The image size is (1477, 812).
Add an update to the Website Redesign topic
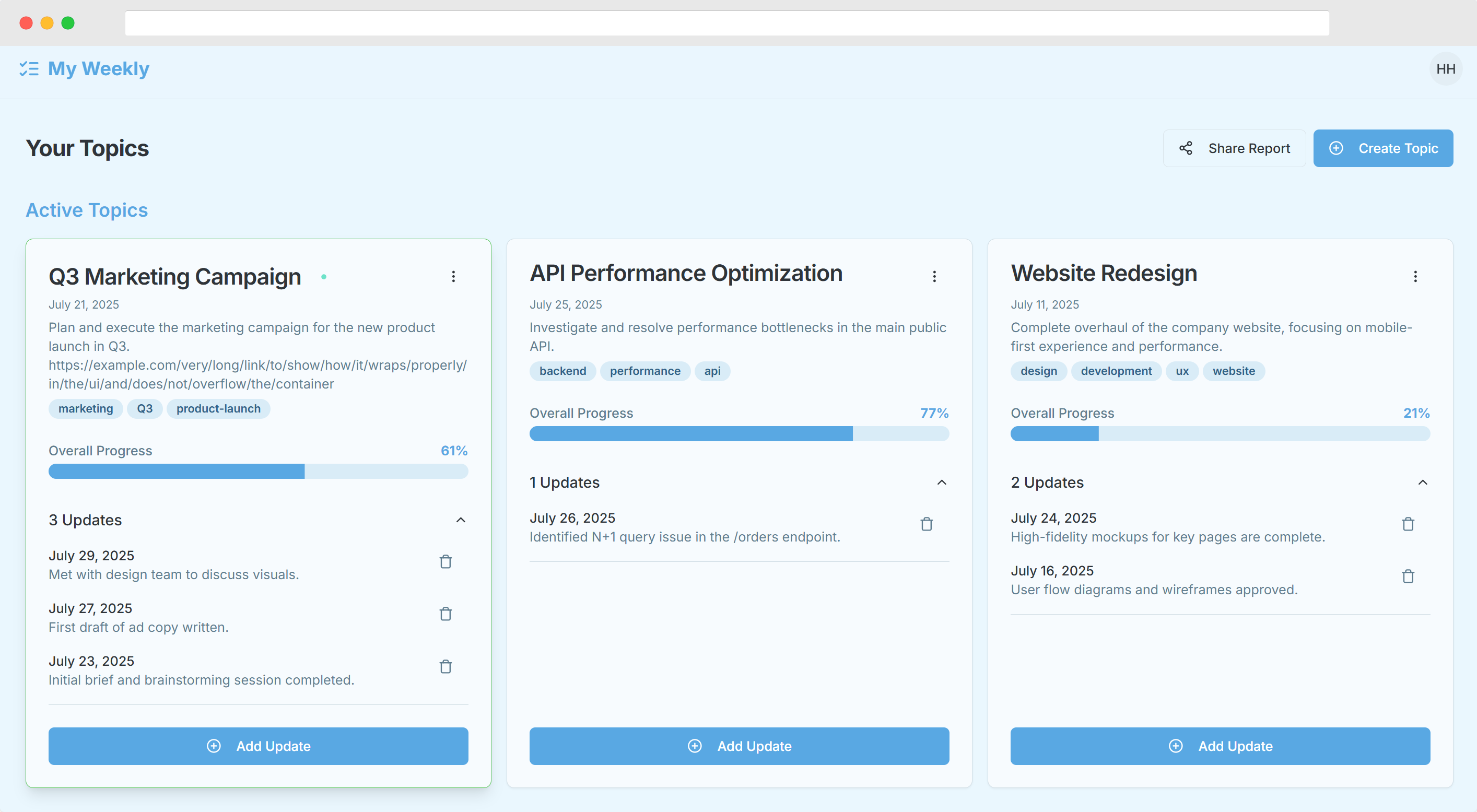[x=1220, y=746]
